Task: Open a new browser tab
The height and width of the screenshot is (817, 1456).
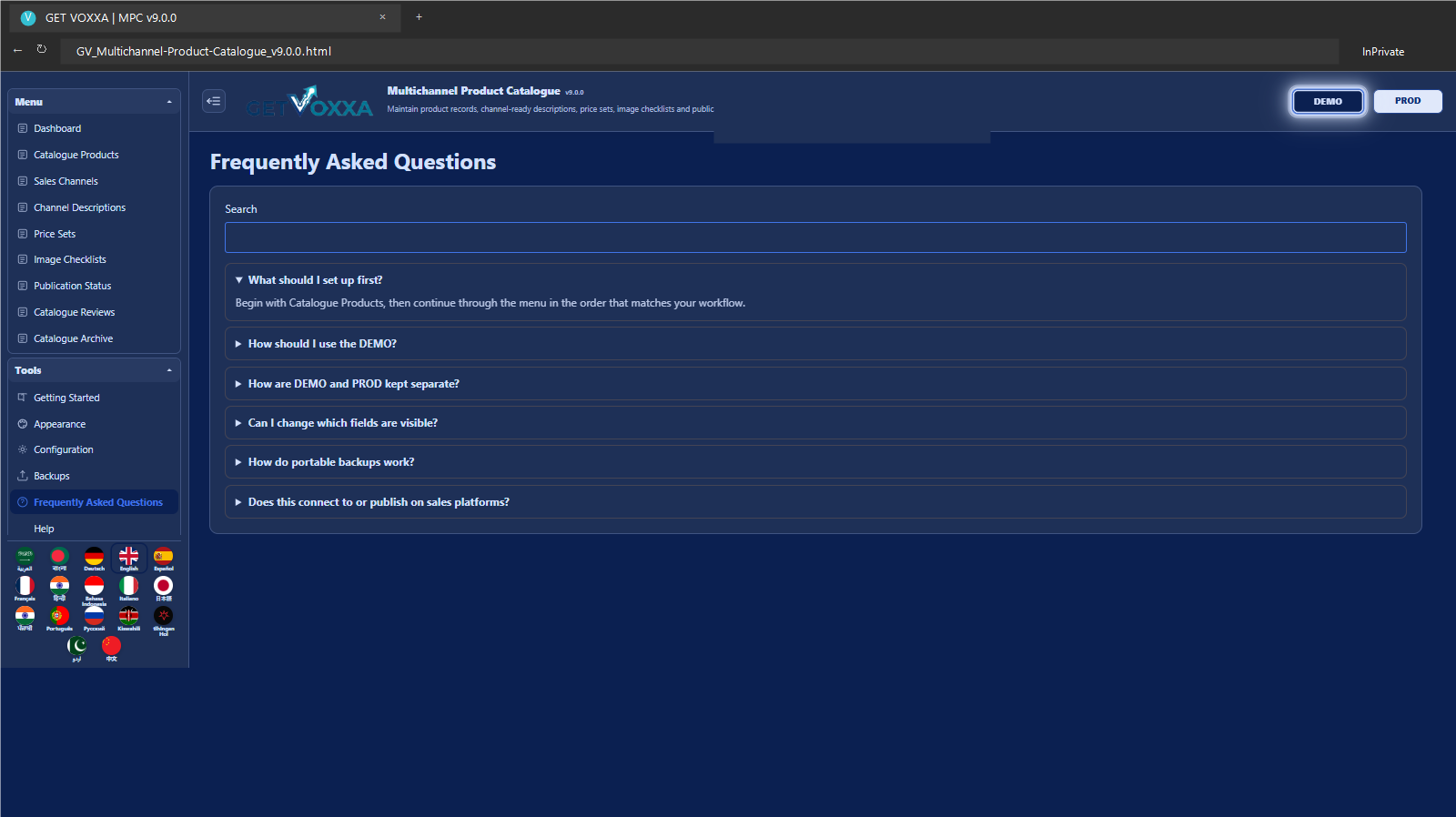Action: (419, 16)
